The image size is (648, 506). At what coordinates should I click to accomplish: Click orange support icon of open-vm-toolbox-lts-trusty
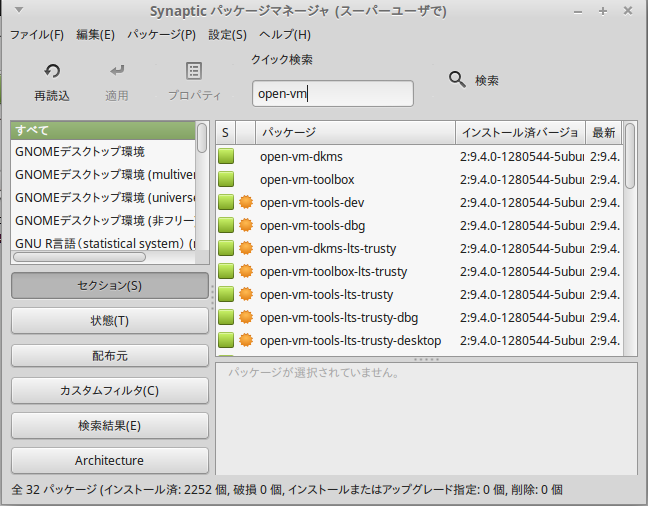click(x=246, y=271)
